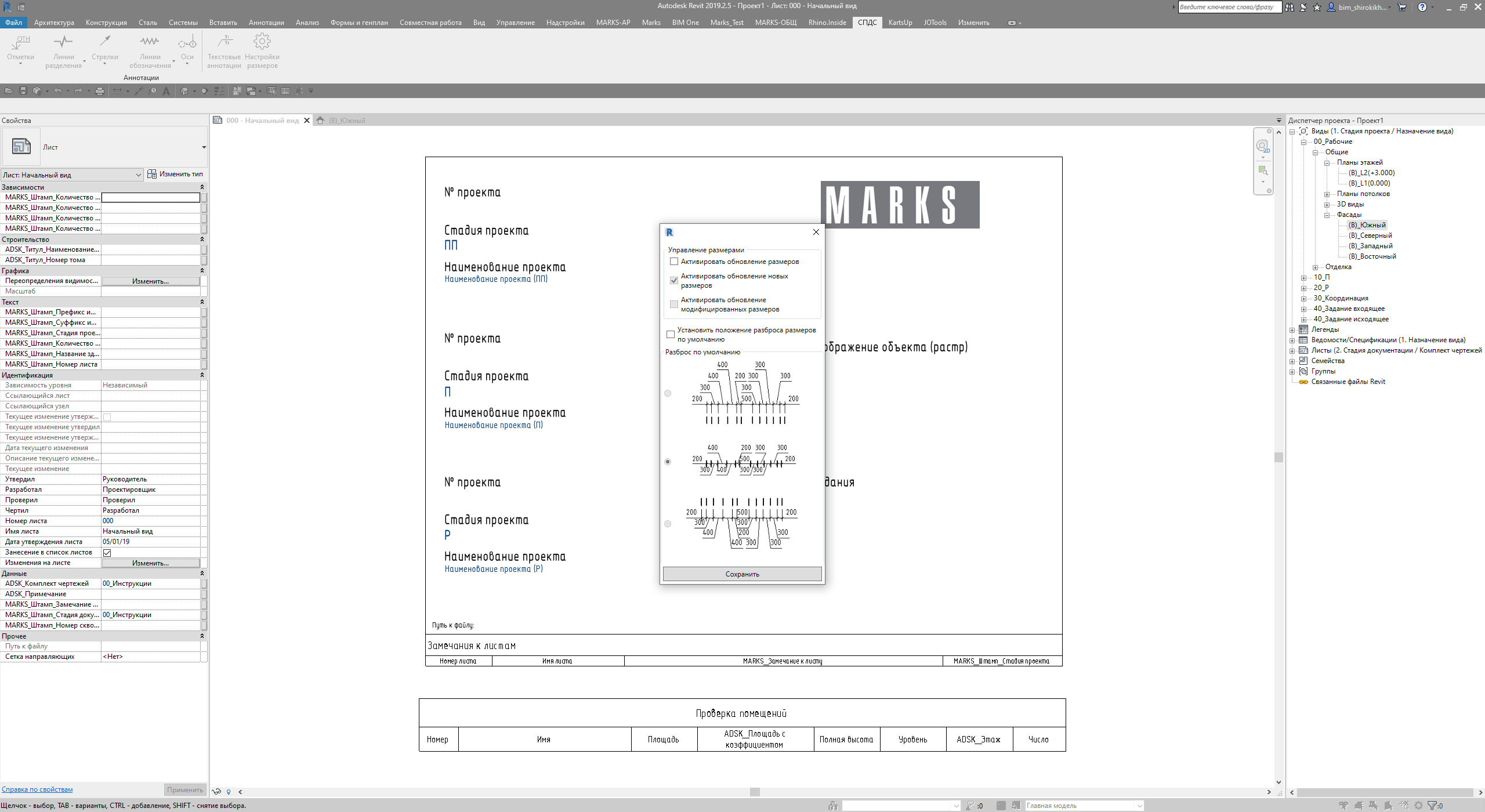Click the horizontal scrollbar thumb of the view
This screenshot has width=1485, height=812.
click(754, 792)
